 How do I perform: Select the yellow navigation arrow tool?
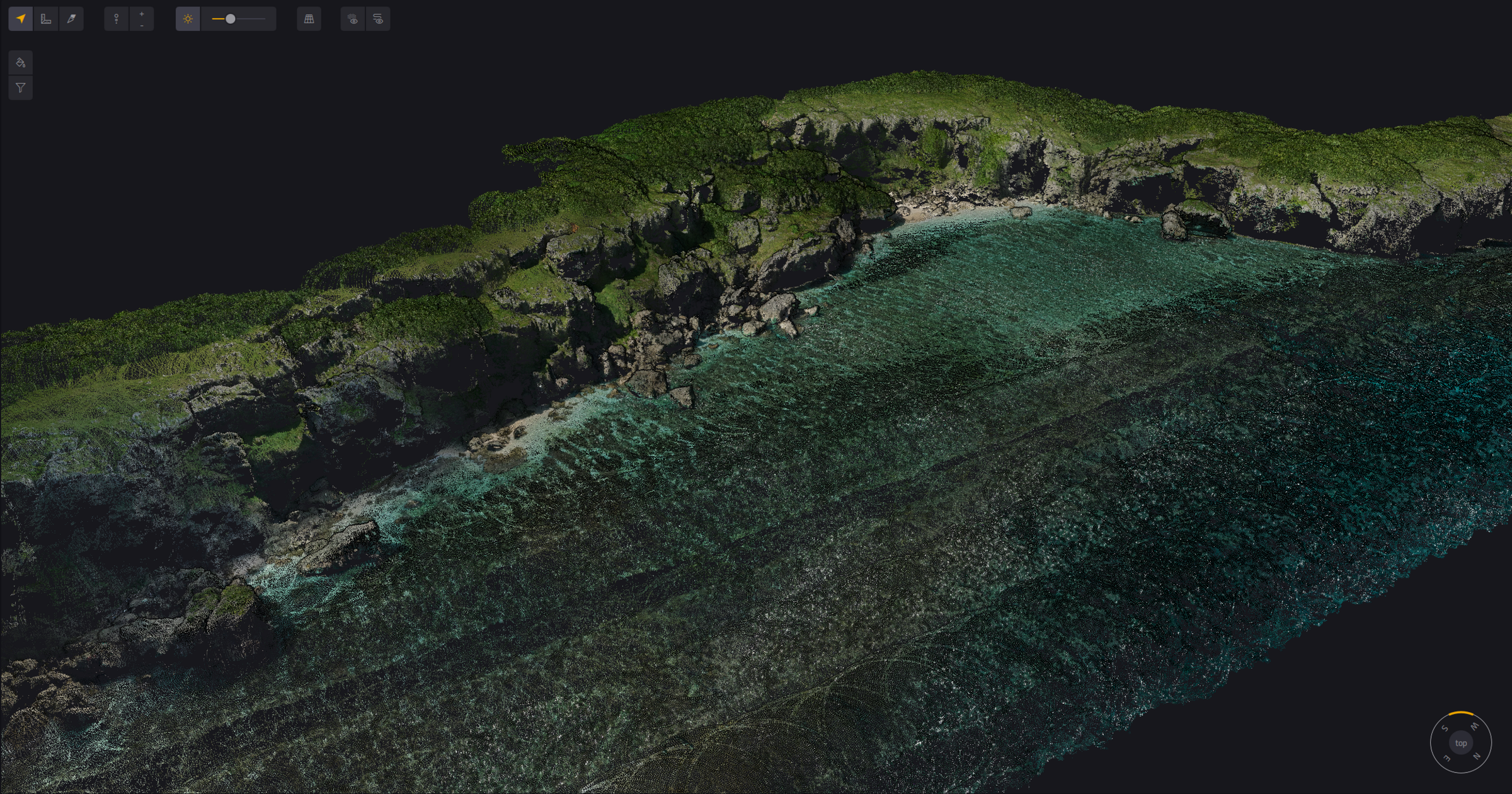point(21,19)
